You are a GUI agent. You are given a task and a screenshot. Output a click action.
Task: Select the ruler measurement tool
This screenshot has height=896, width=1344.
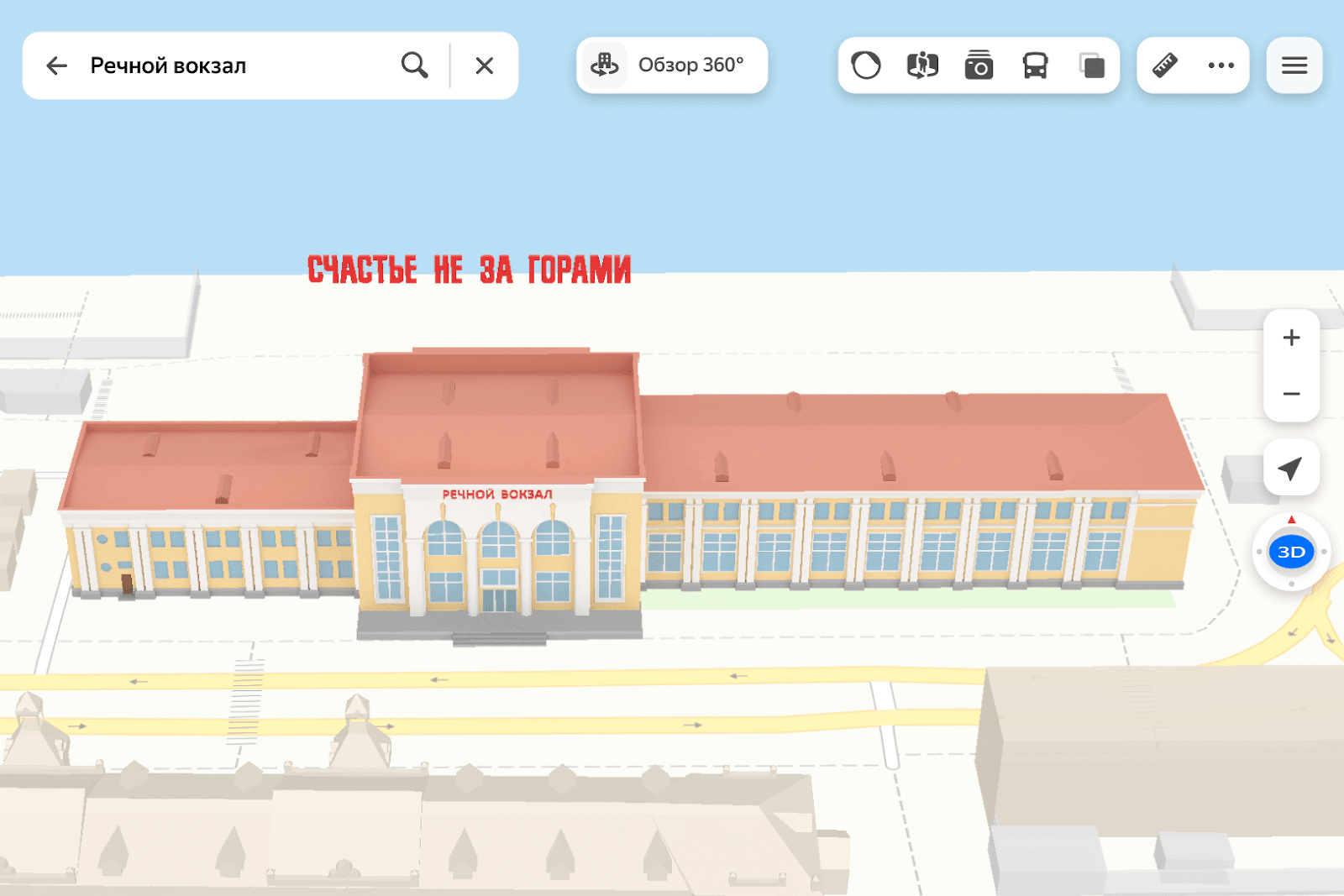[x=1165, y=65]
